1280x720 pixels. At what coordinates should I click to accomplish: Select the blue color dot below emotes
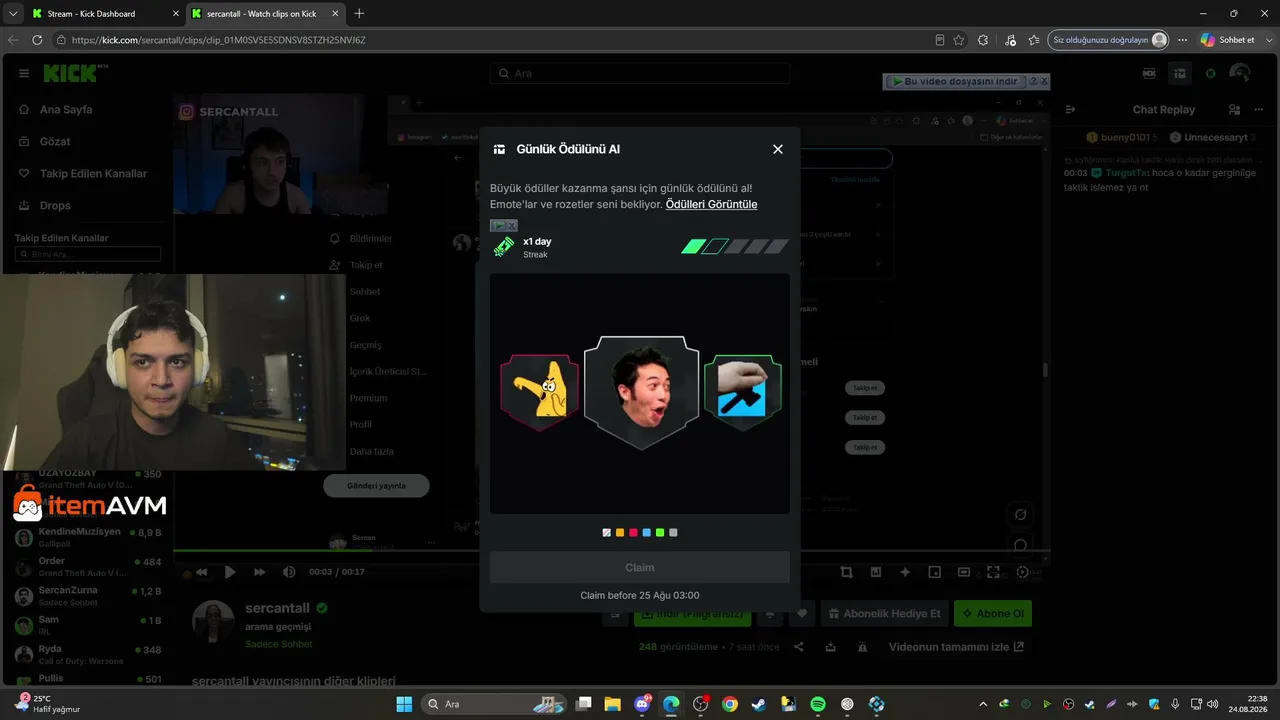(647, 533)
